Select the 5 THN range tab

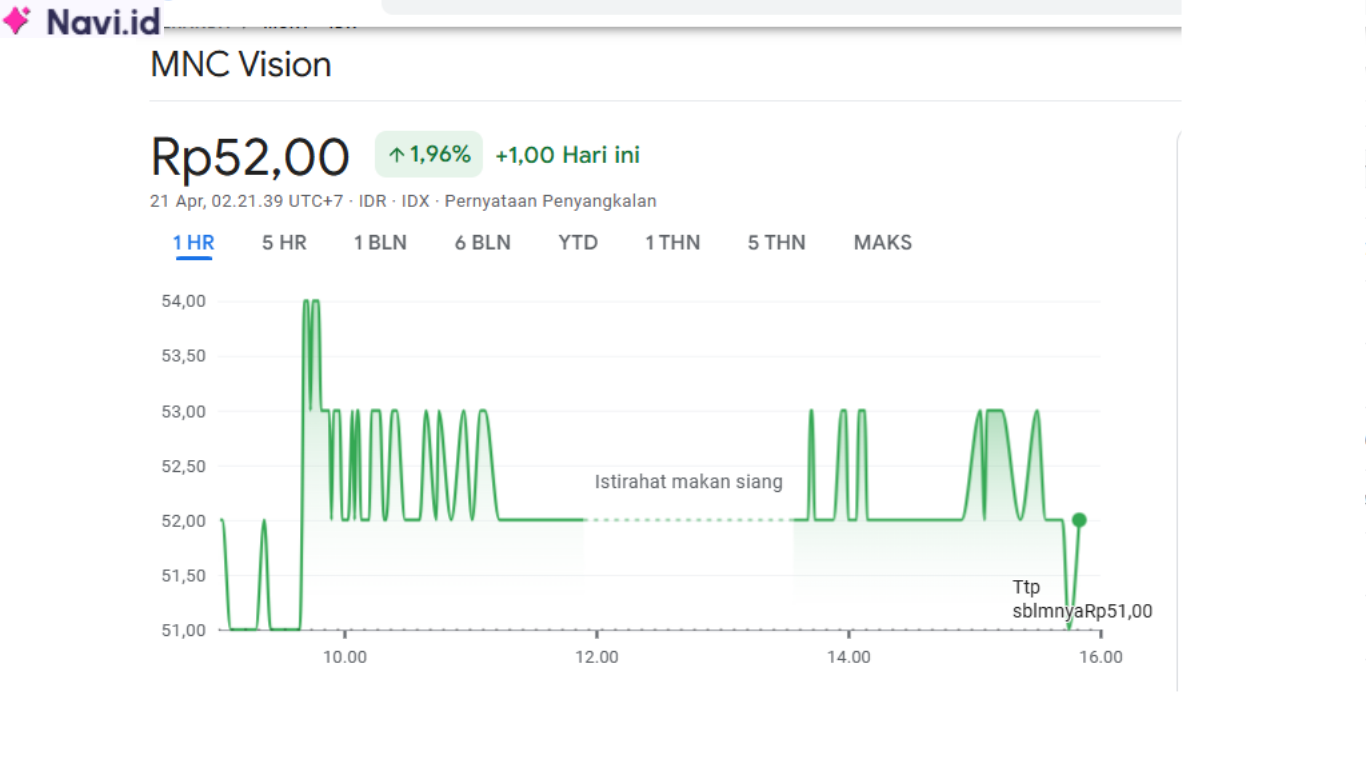pos(777,243)
